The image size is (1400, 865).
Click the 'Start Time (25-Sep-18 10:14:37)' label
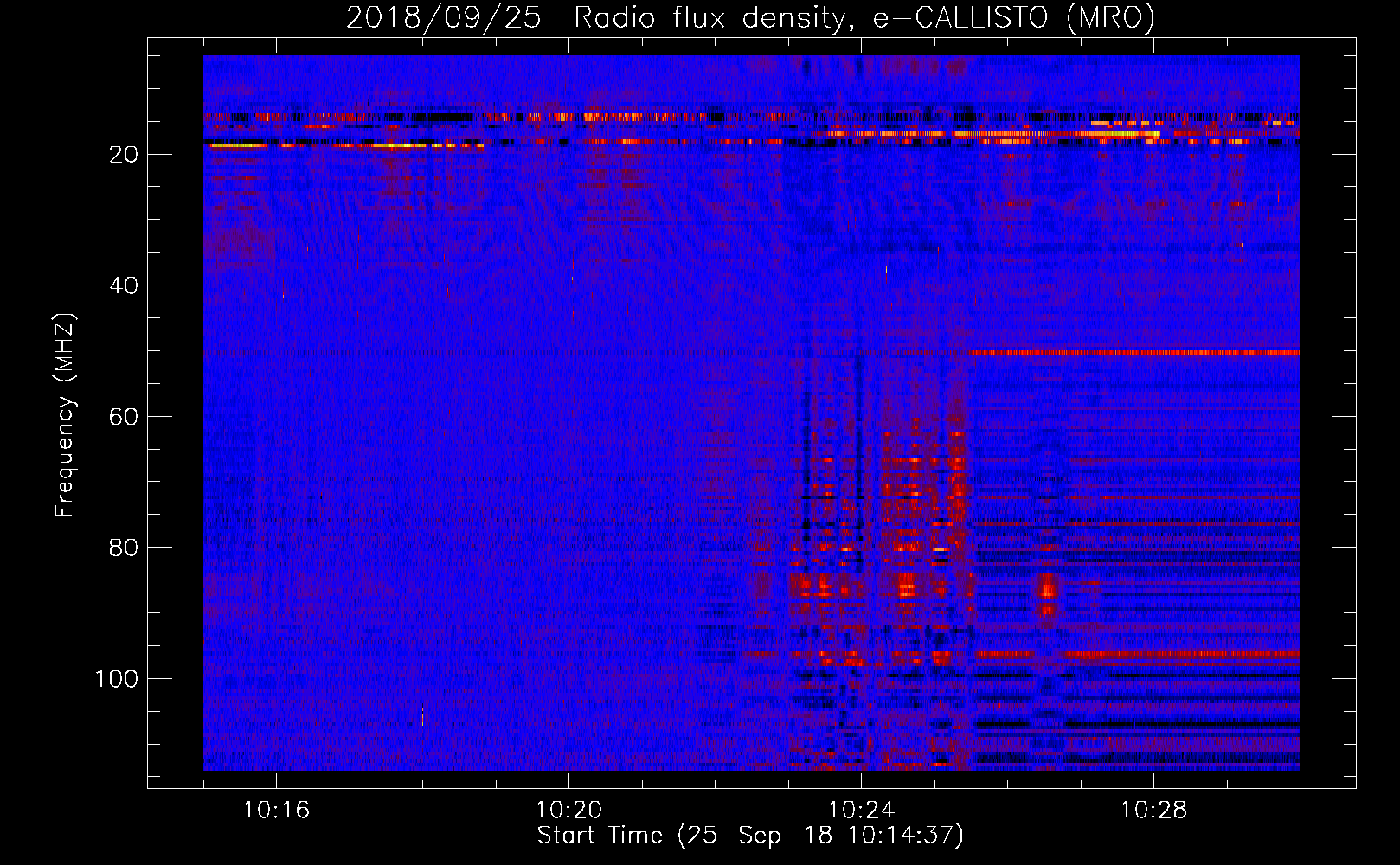[750, 836]
